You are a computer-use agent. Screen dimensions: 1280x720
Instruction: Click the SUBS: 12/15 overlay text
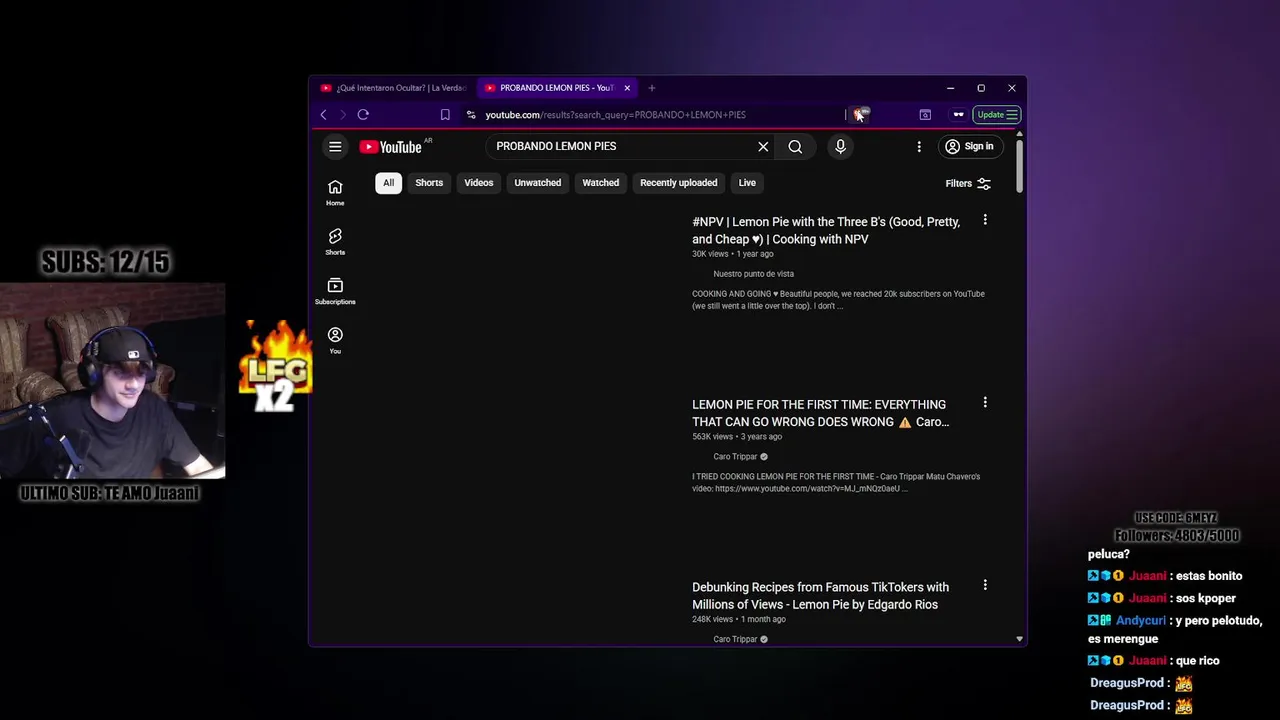click(105, 262)
